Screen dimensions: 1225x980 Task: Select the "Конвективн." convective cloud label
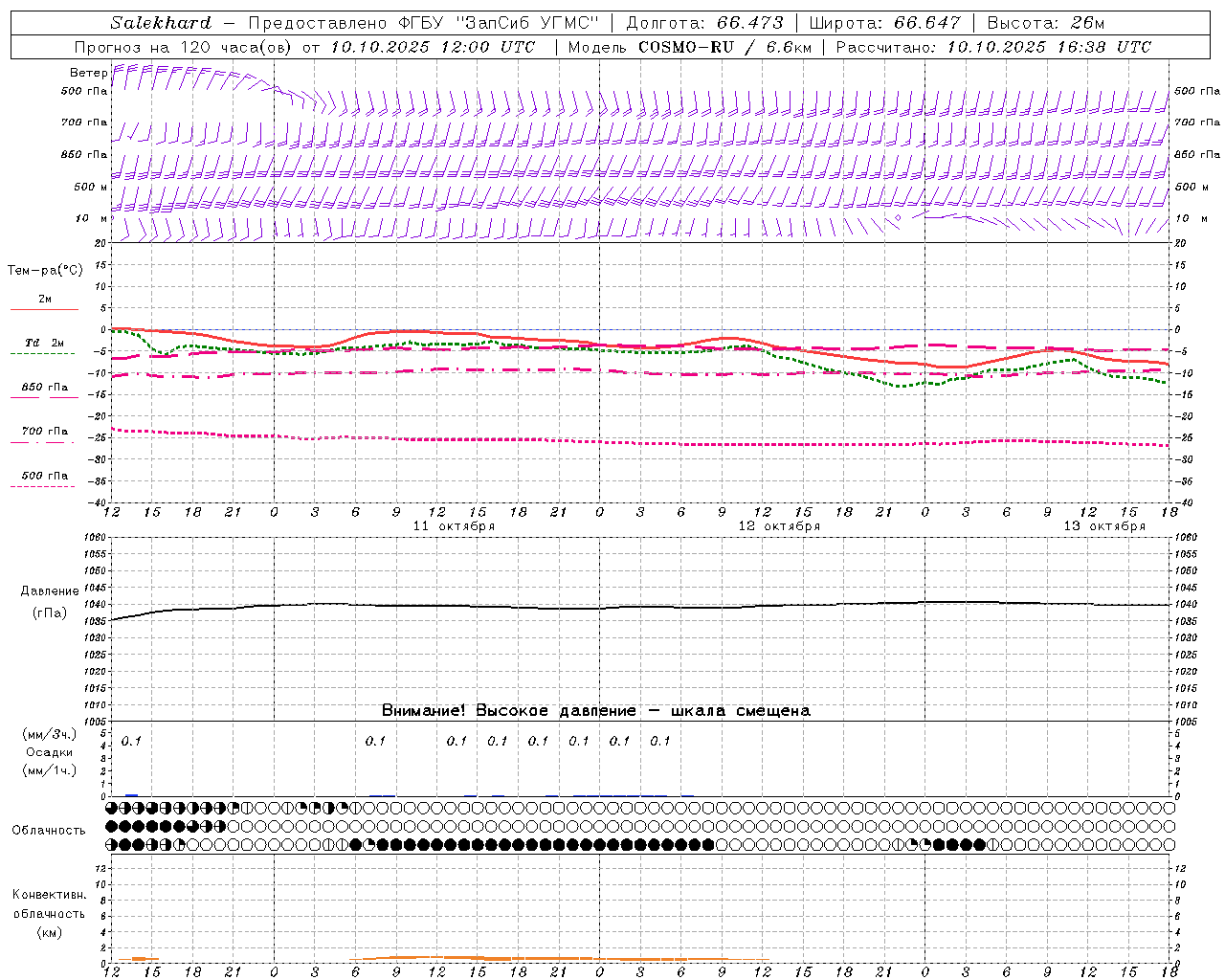(x=49, y=895)
